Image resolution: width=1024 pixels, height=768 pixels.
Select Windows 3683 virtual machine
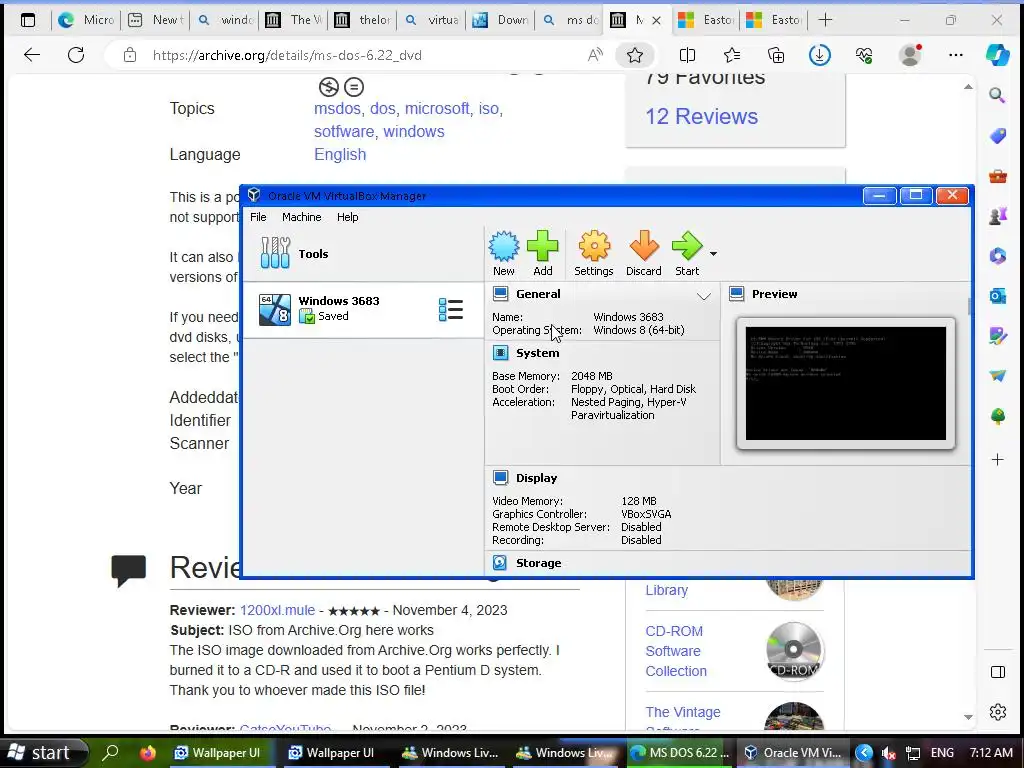[x=362, y=310]
